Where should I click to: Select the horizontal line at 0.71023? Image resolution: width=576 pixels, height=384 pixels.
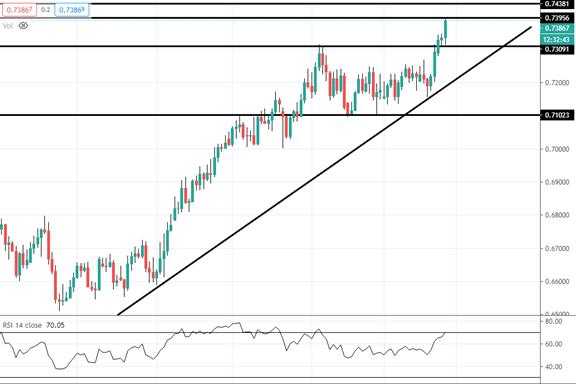tap(270, 115)
